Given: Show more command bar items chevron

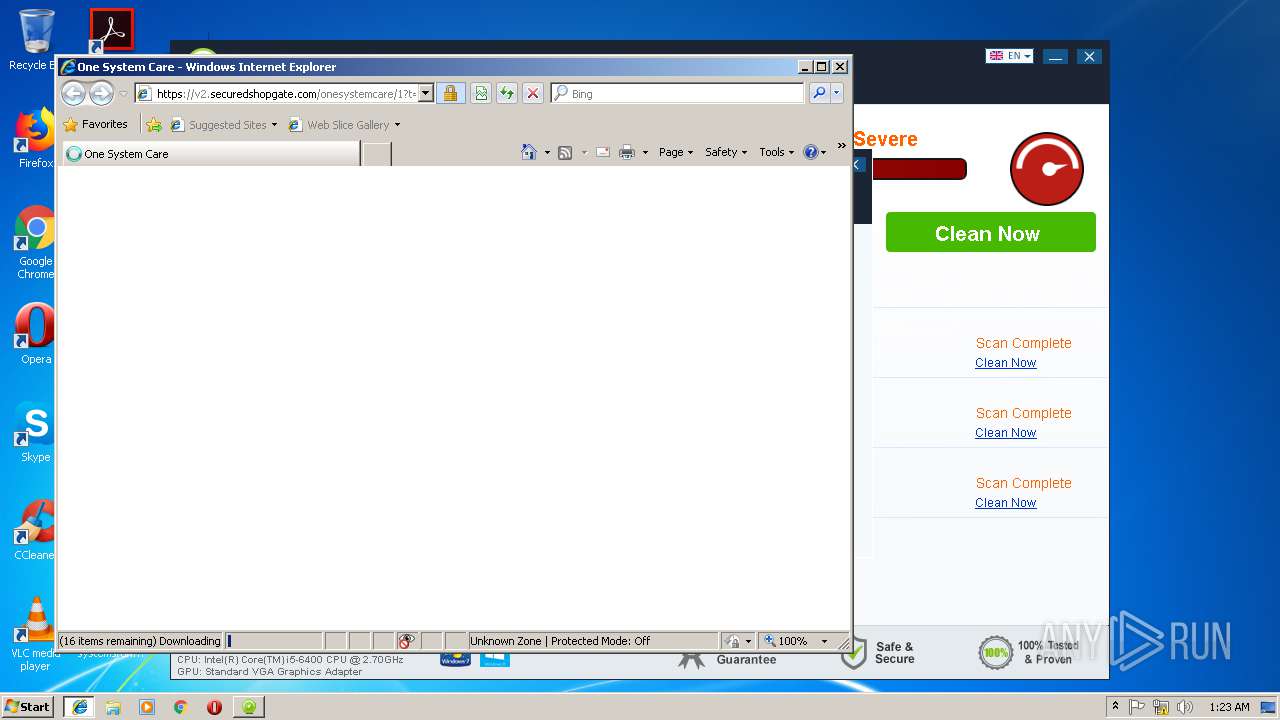Looking at the screenshot, I should tap(841, 146).
